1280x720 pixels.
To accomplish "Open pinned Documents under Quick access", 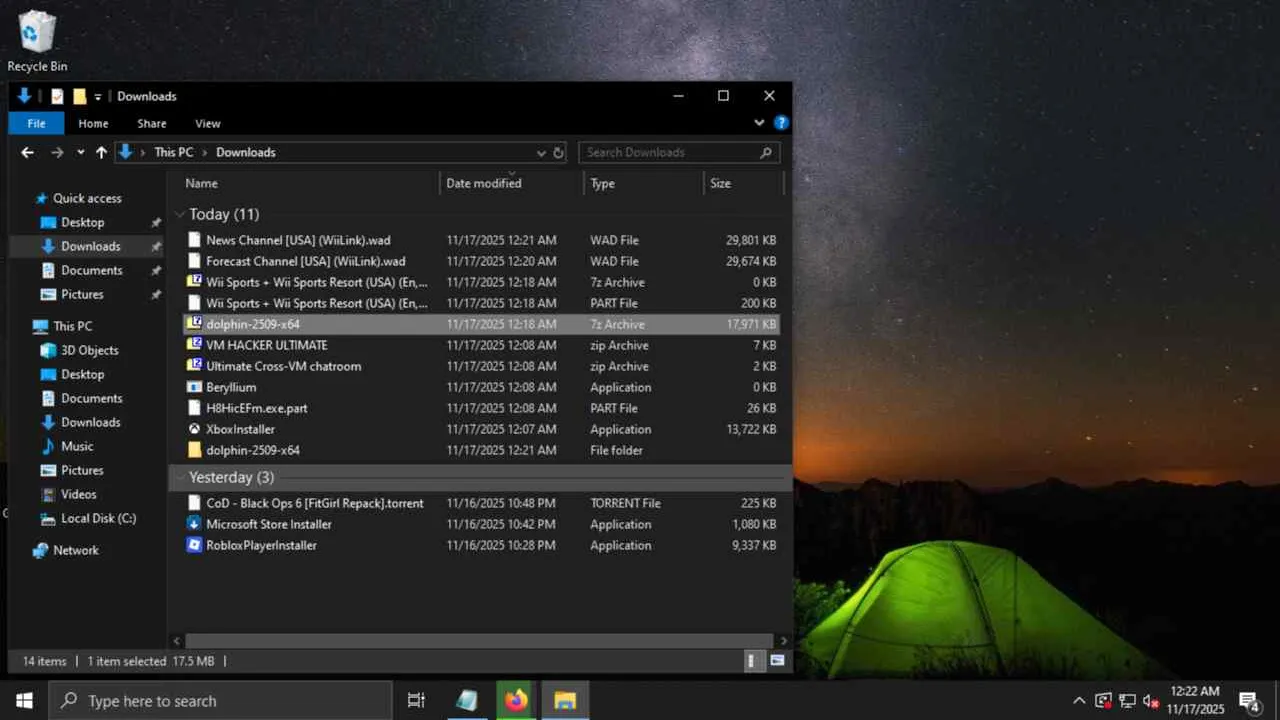I will point(91,270).
